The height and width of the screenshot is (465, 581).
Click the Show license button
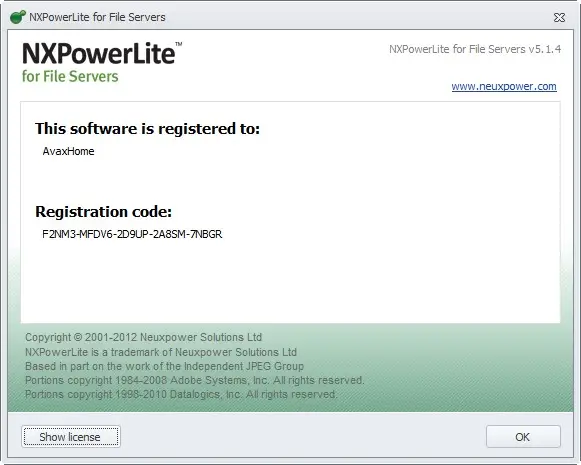tap(71, 436)
